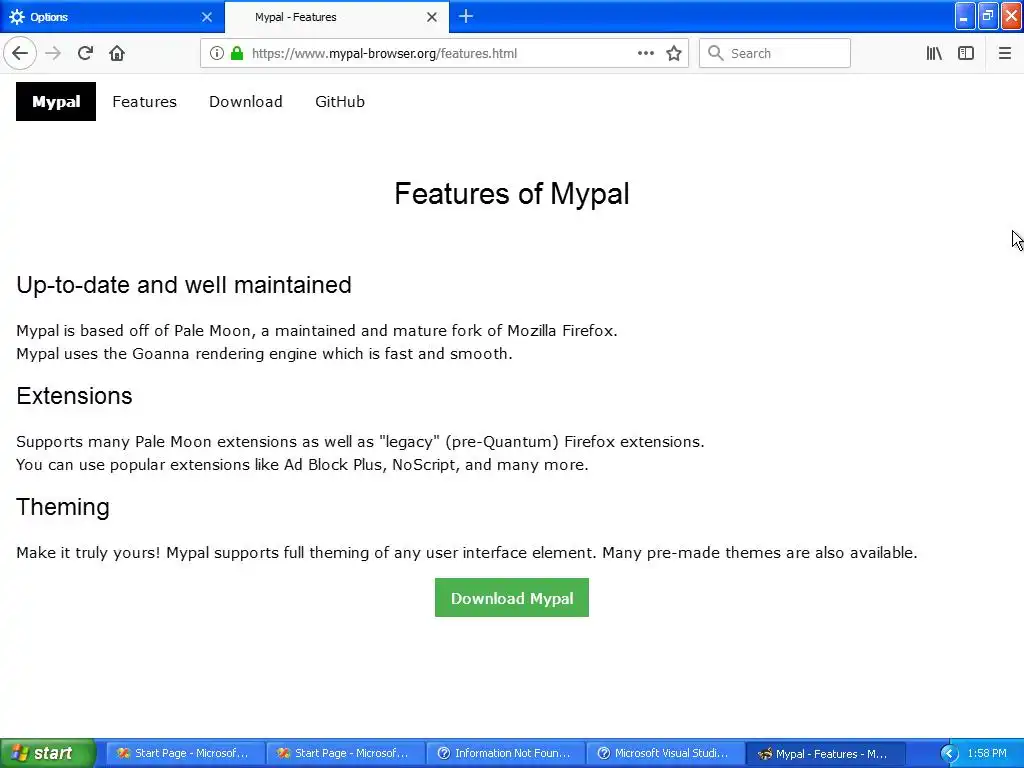Show site information icon in address bar
The height and width of the screenshot is (768, 1024).
pyautogui.click(x=216, y=53)
